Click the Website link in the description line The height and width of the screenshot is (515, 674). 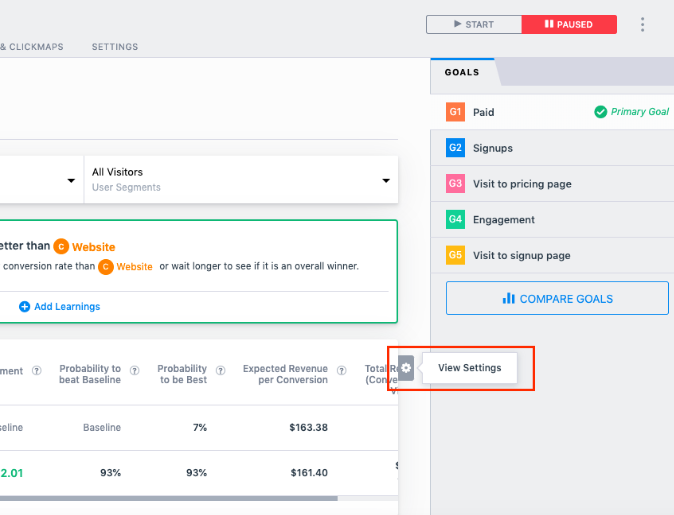[135, 267]
